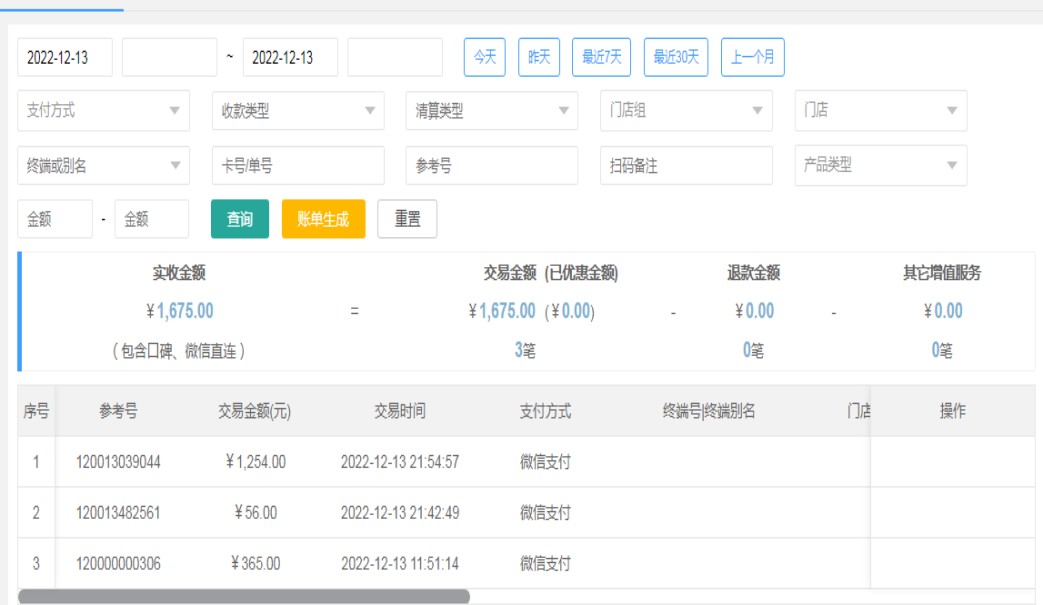Open the 产品类型 dropdown
The width and height of the screenshot is (1043, 605).
click(x=880, y=166)
